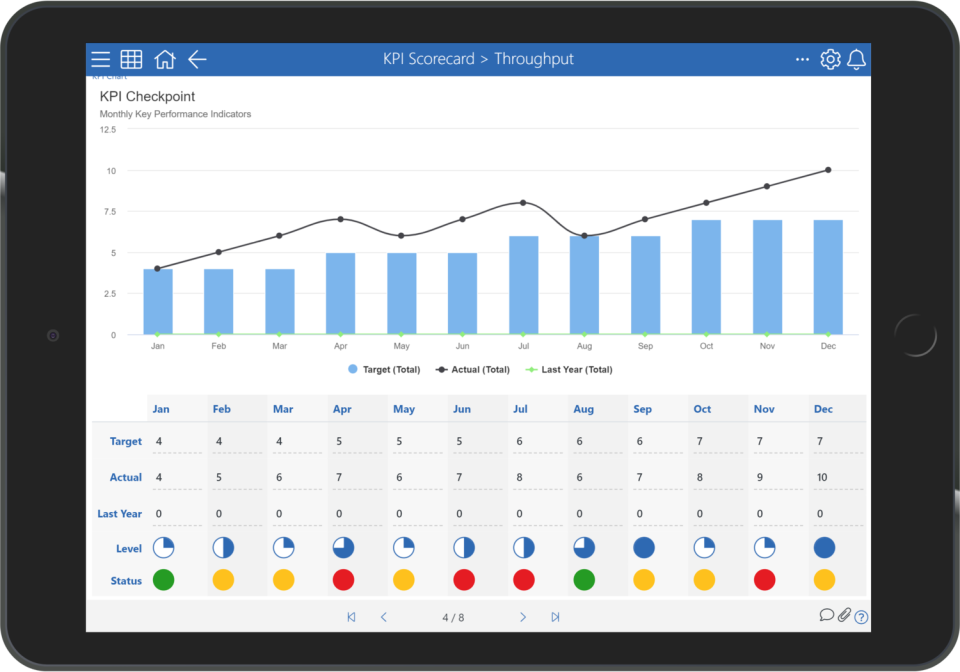
Task: Open the navigation hamburger menu
Action: tap(100, 59)
